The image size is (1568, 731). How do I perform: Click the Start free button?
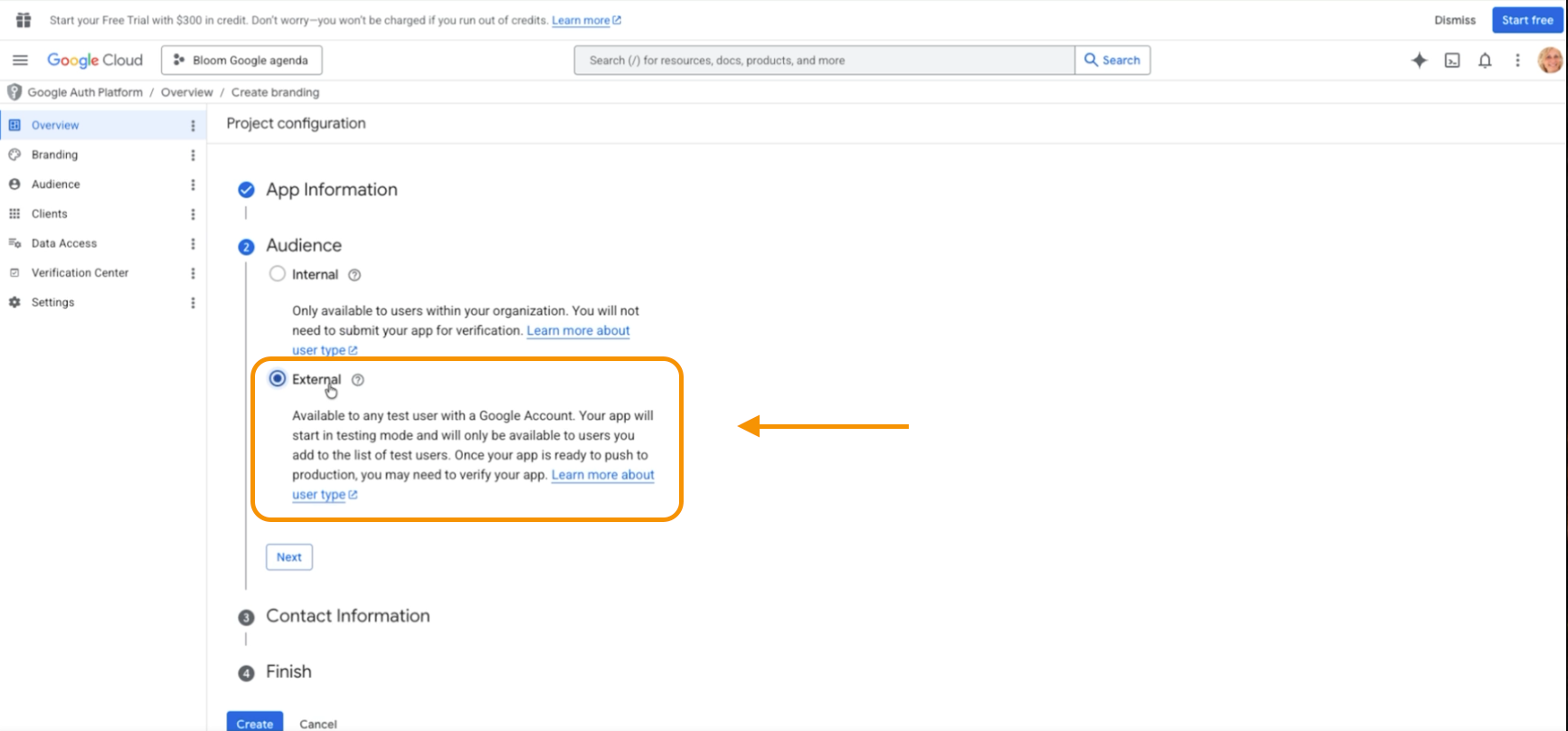coord(1527,20)
